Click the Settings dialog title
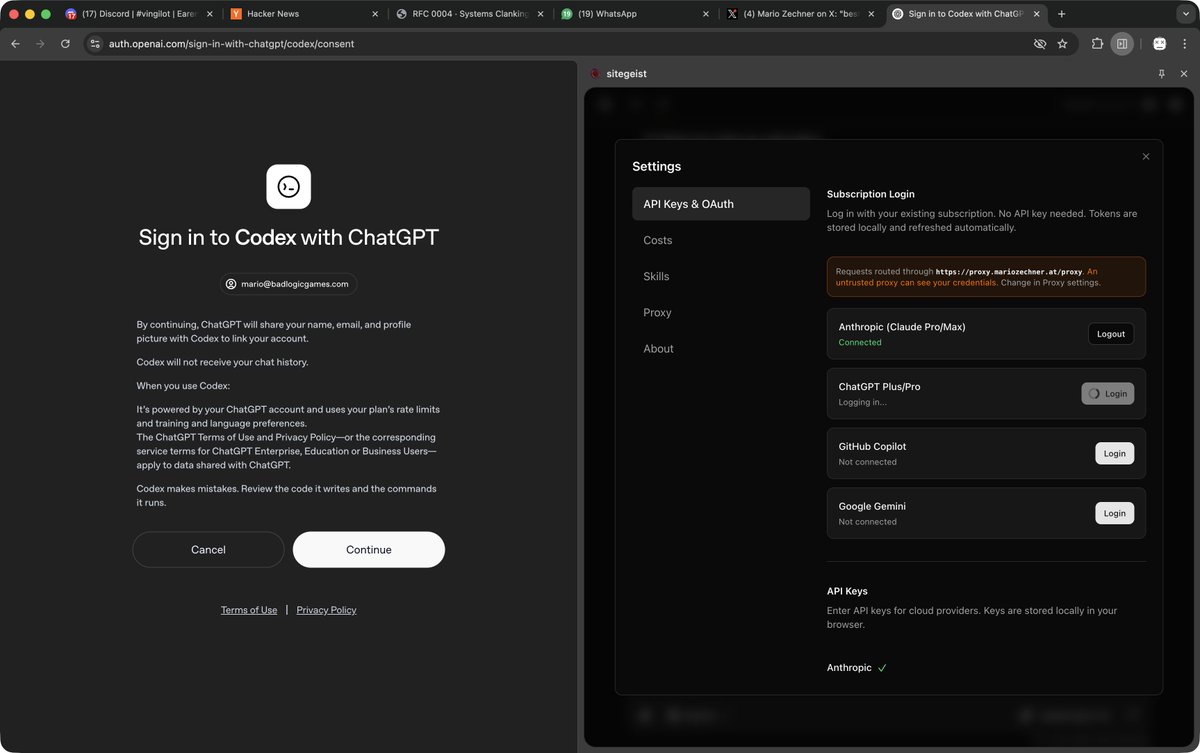 tap(656, 167)
